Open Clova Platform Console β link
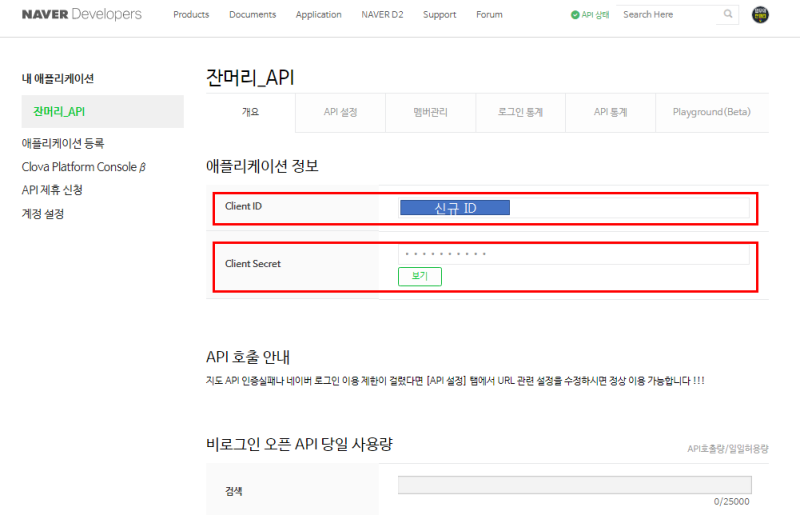This screenshot has height=515, width=800. [x=84, y=167]
